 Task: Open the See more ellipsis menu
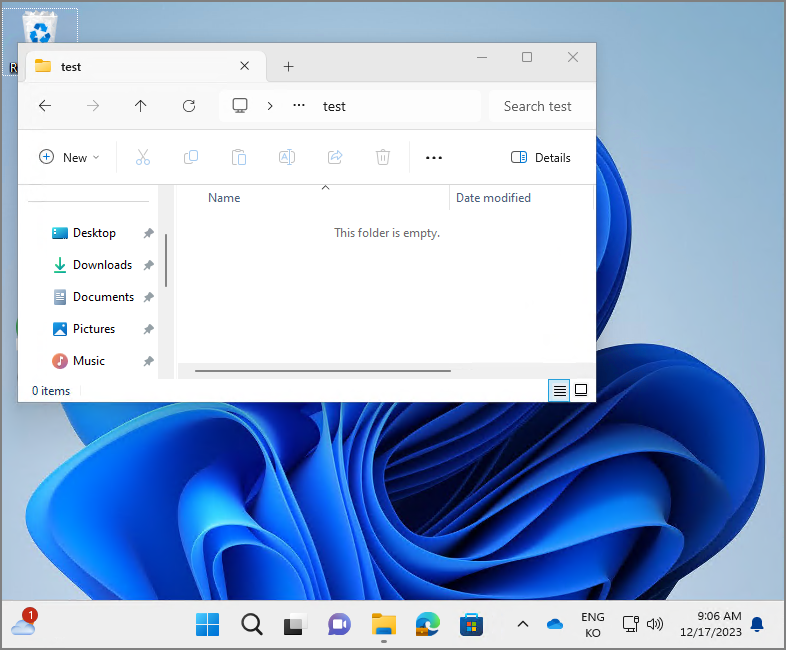[434, 158]
